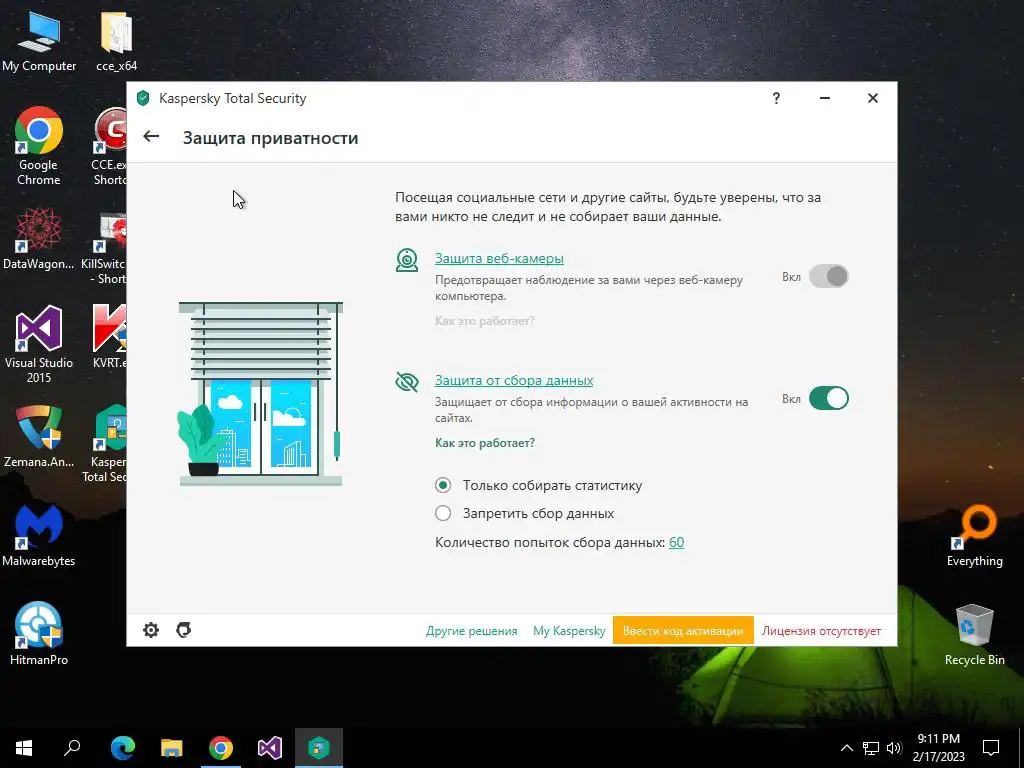Screen dimensions: 1024x768
Task: Open the Windows Start menu
Action: 24,748
